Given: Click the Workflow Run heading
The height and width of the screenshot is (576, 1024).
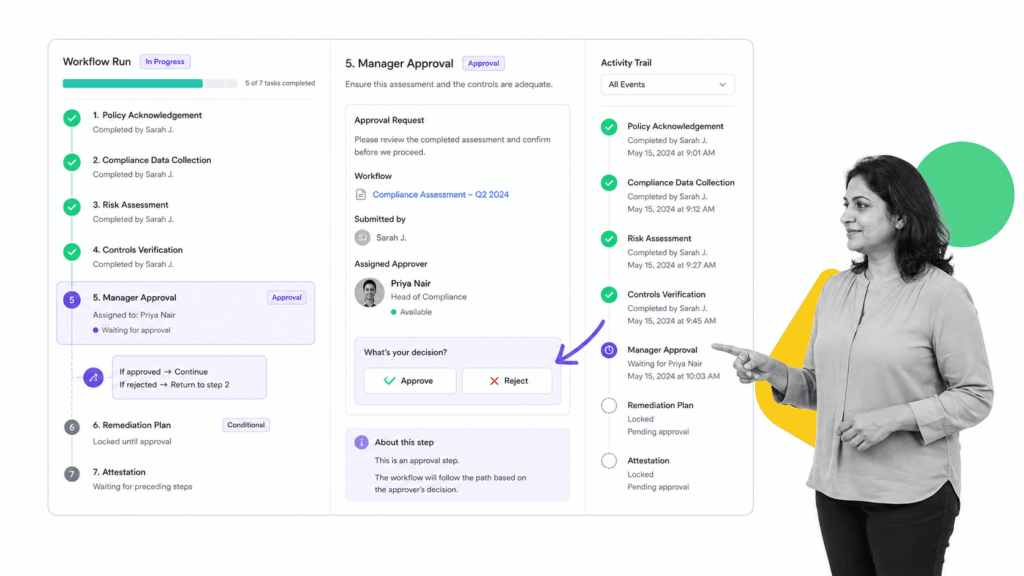Looking at the screenshot, I should (x=97, y=61).
